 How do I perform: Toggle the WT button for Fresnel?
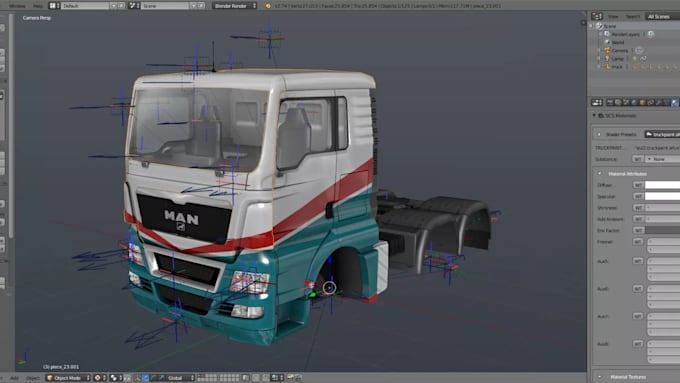(638, 241)
